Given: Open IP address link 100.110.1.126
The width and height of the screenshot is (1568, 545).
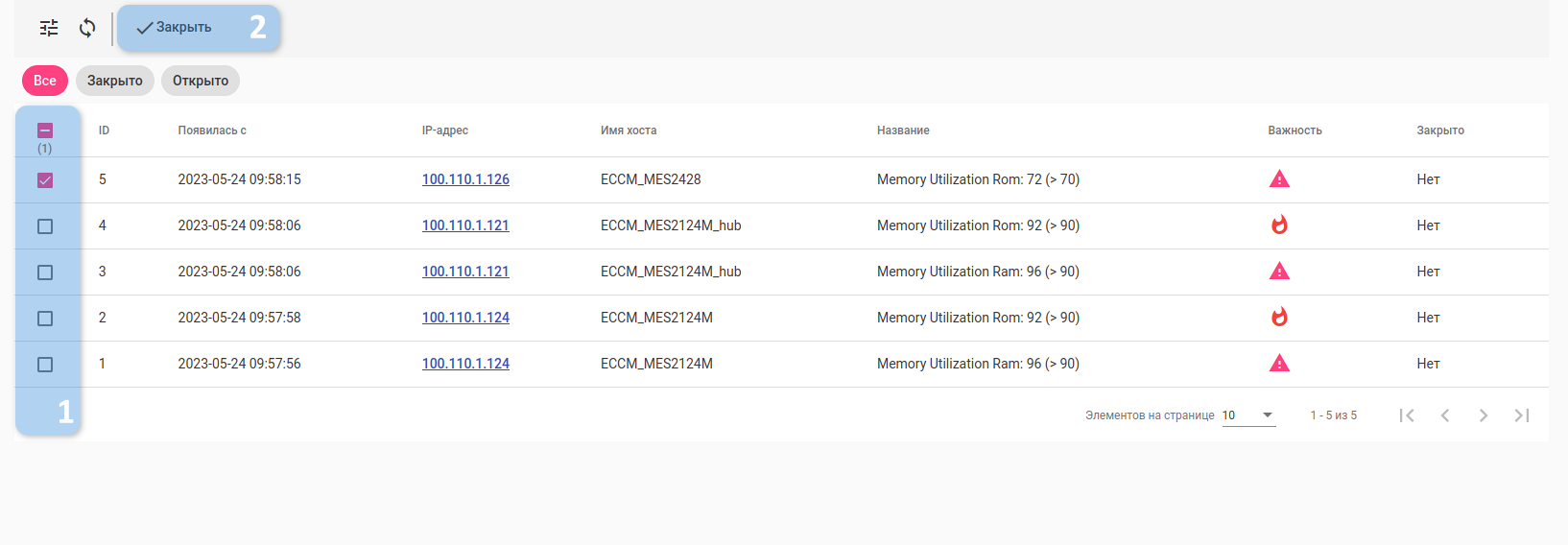Looking at the screenshot, I should click(x=465, y=179).
